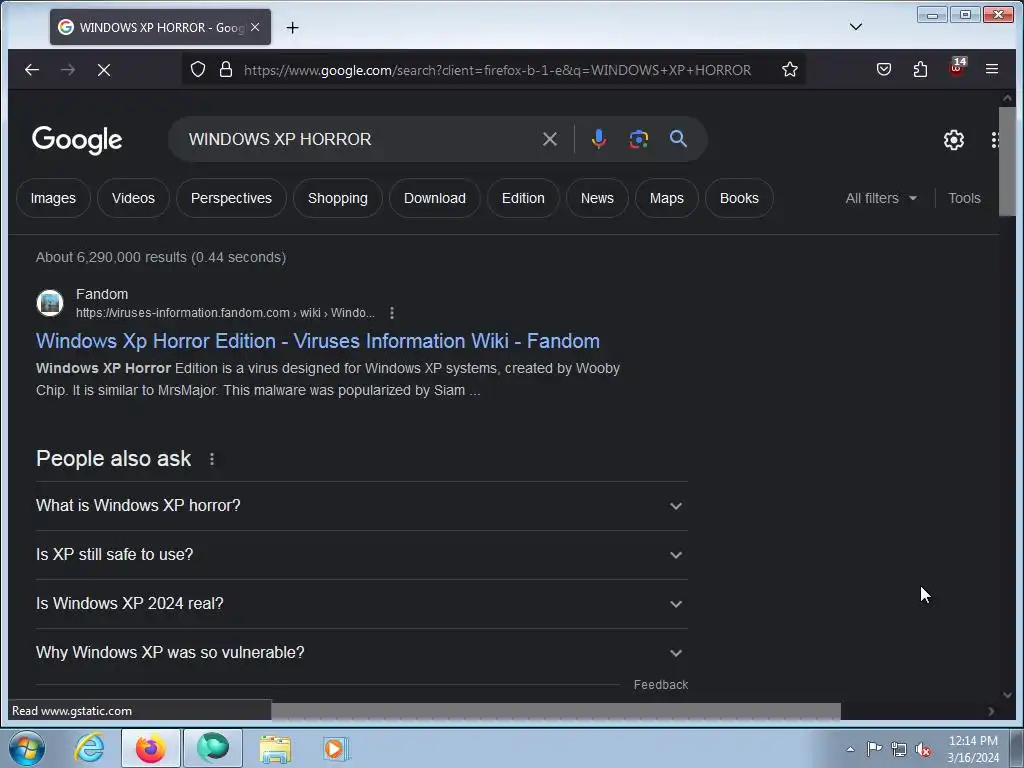Open the green swirl taskbar app
This screenshot has height=768, width=1024.
(x=213, y=748)
